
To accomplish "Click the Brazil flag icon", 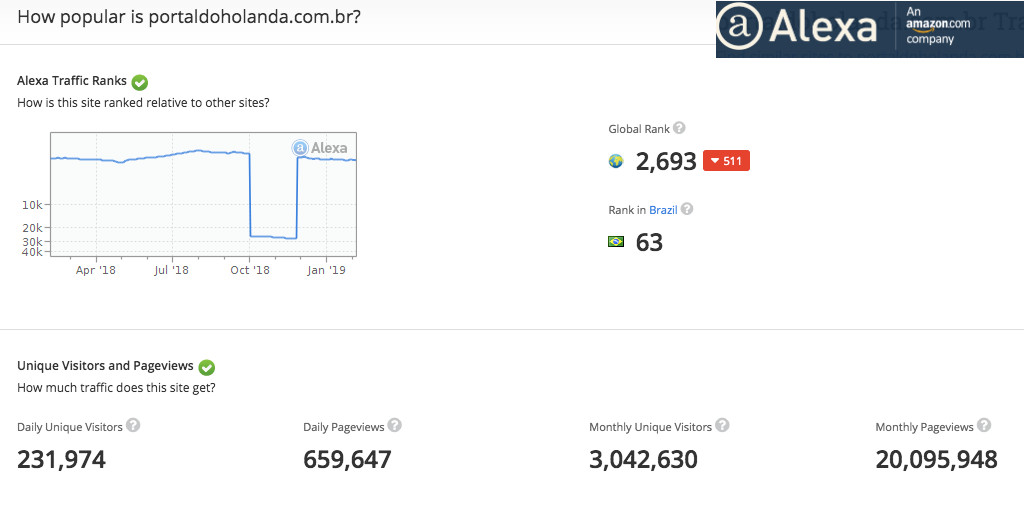I will tap(616, 242).
